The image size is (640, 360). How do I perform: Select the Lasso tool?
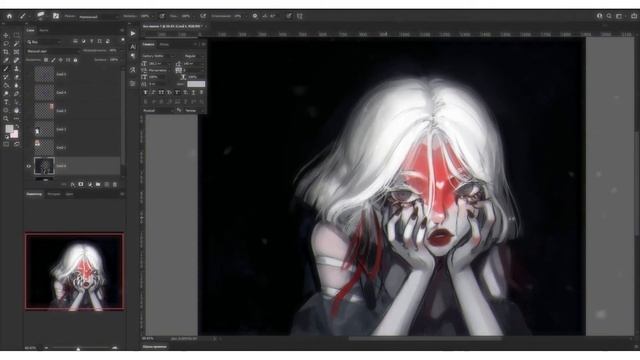point(6,43)
